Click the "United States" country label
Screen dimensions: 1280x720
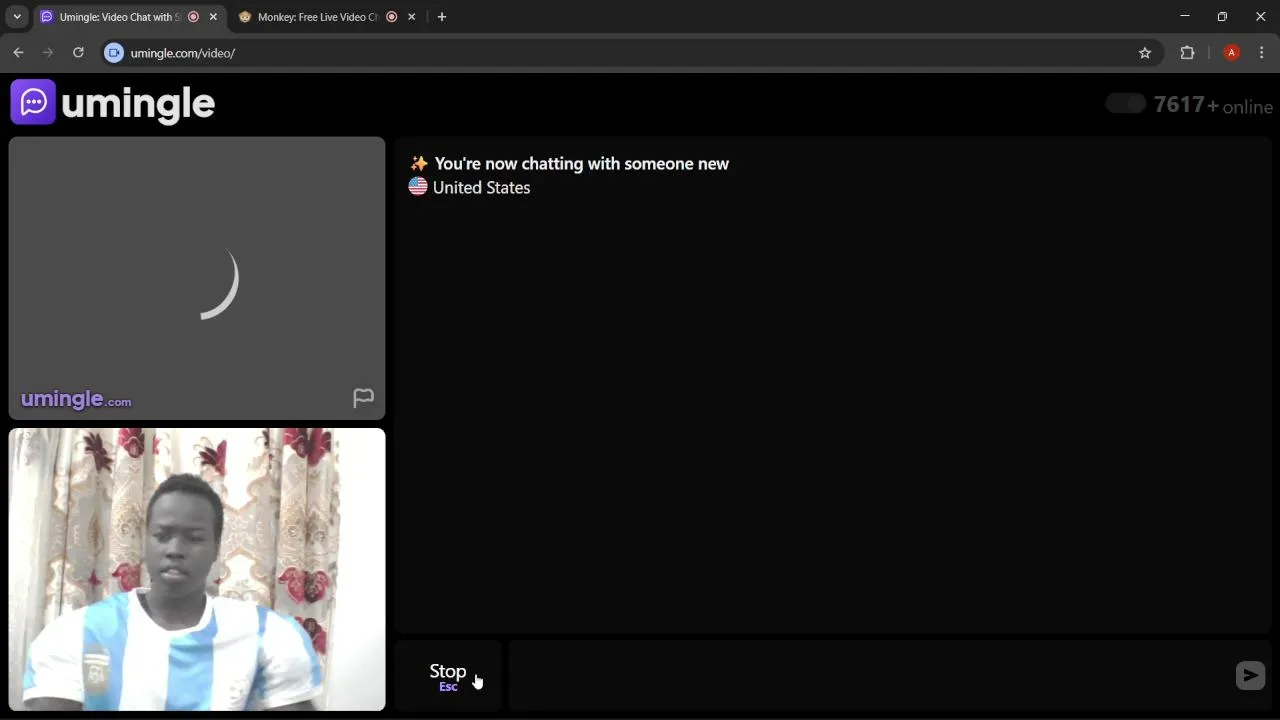(481, 188)
